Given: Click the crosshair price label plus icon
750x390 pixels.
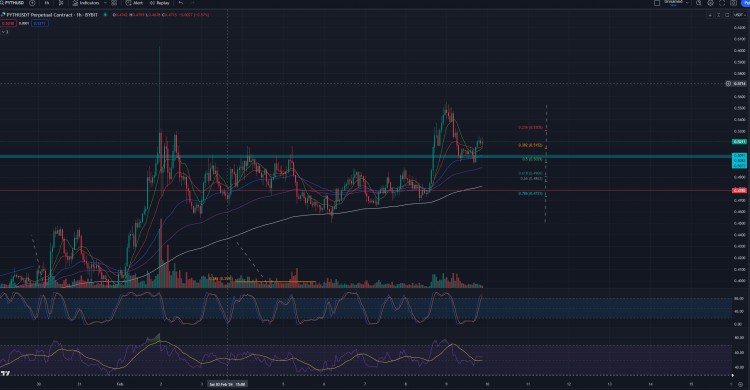Looking at the screenshot, I should pos(728,83).
